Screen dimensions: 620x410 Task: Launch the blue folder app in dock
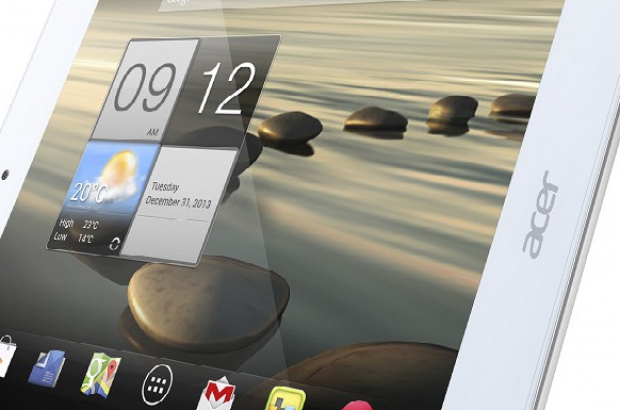coord(47,367)
